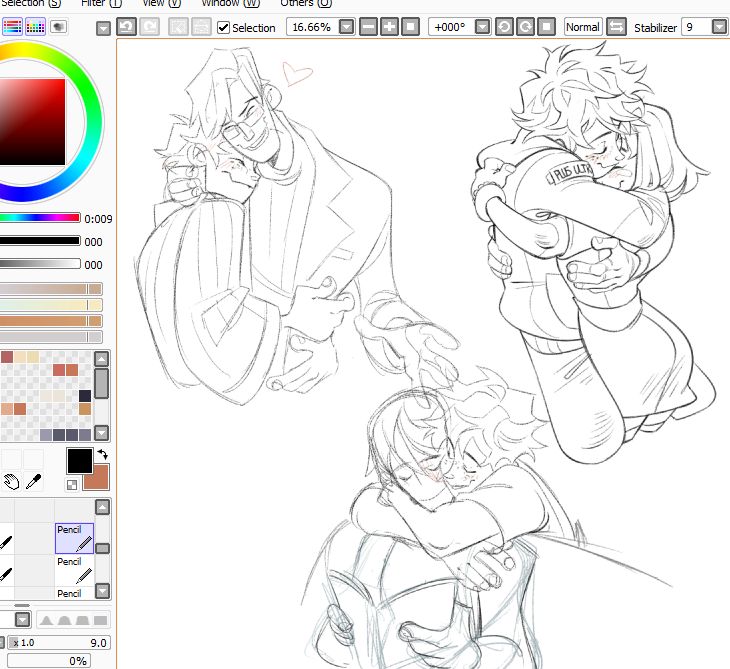The width and height of the screenshot is (730, 669).
Task: Select the Hand tool
Action: (11, 482)
